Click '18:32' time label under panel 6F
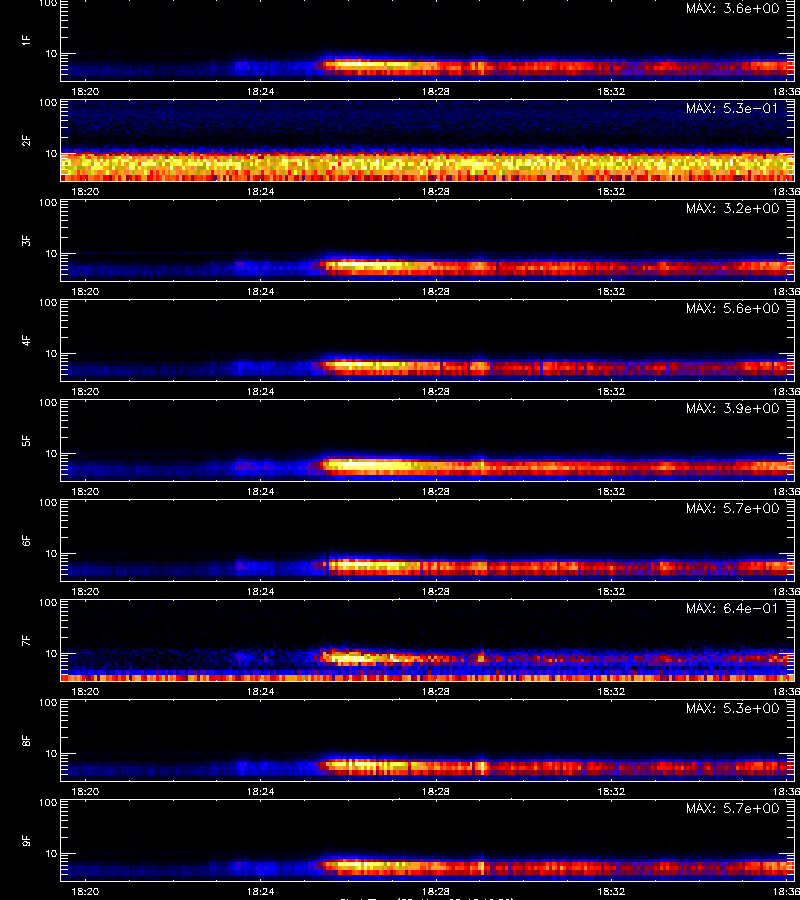Image resolution: width=800 pixels, height=900 pixels. (x=611, y=591)
